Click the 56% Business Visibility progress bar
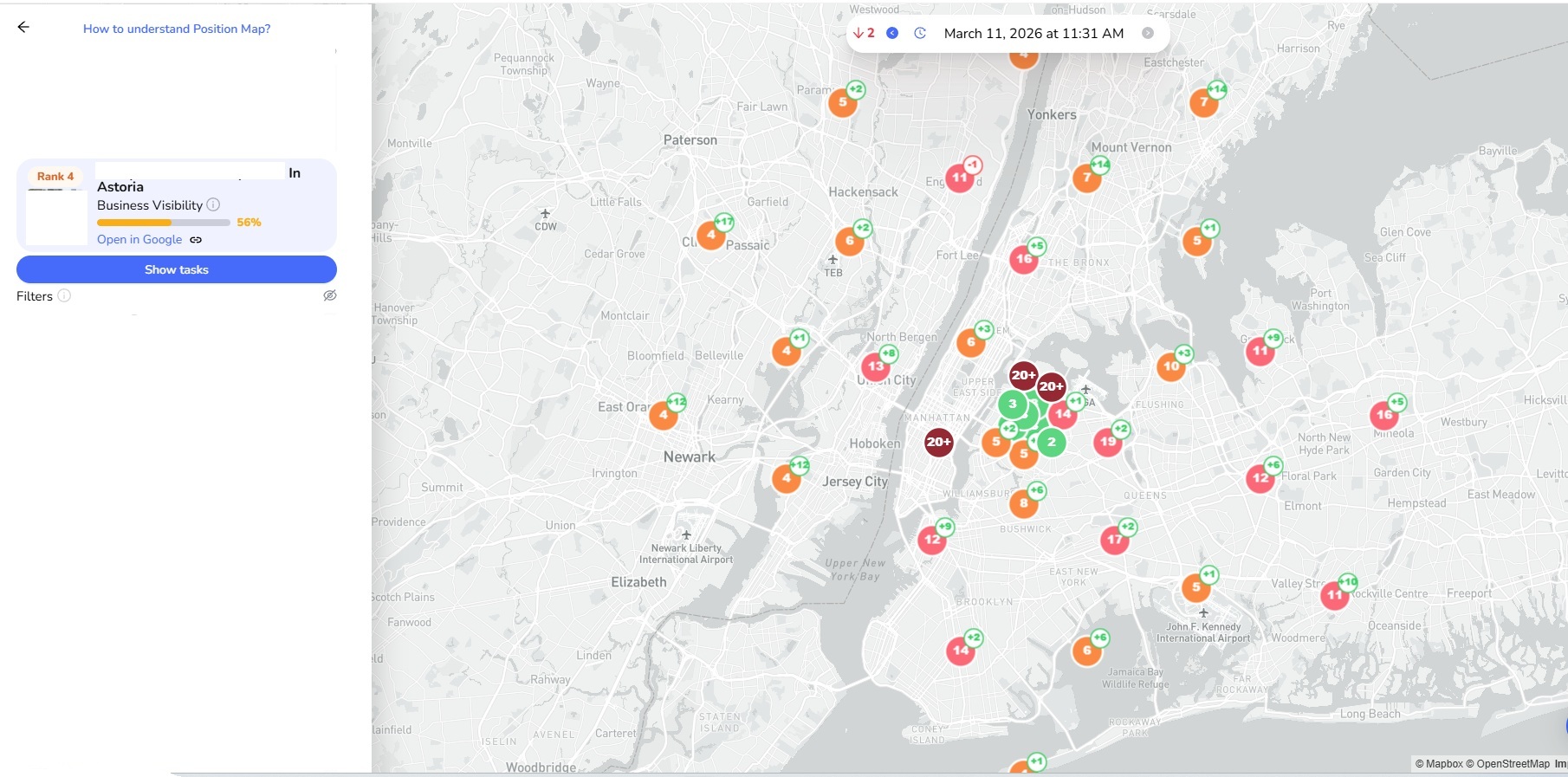Viewport: 1568px width, 777px height. [164, 223]
